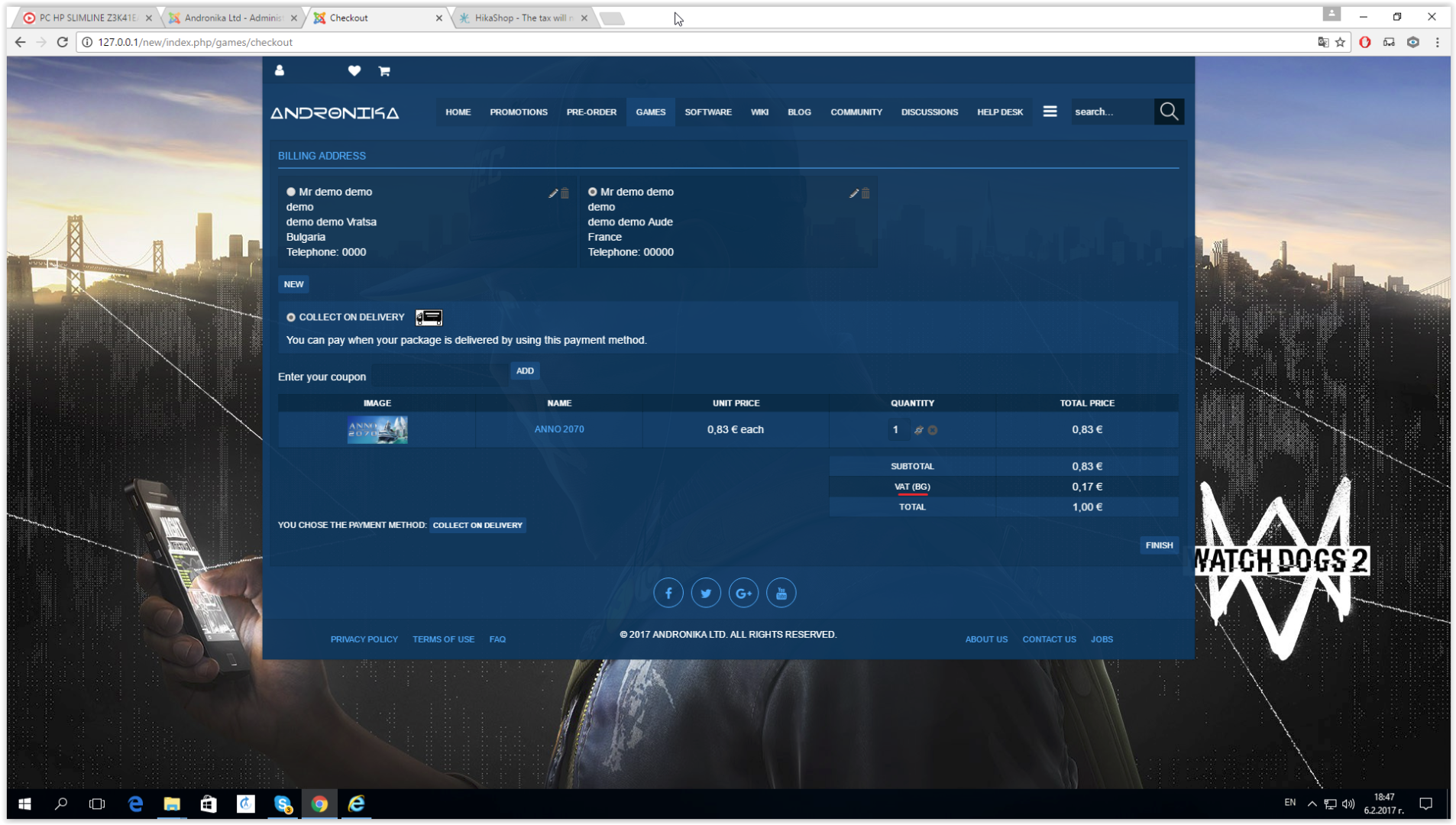Switch to the HikaShop tab
Image resolution: width=1456 pixels, height=825 pixels.
pos(523,18)
